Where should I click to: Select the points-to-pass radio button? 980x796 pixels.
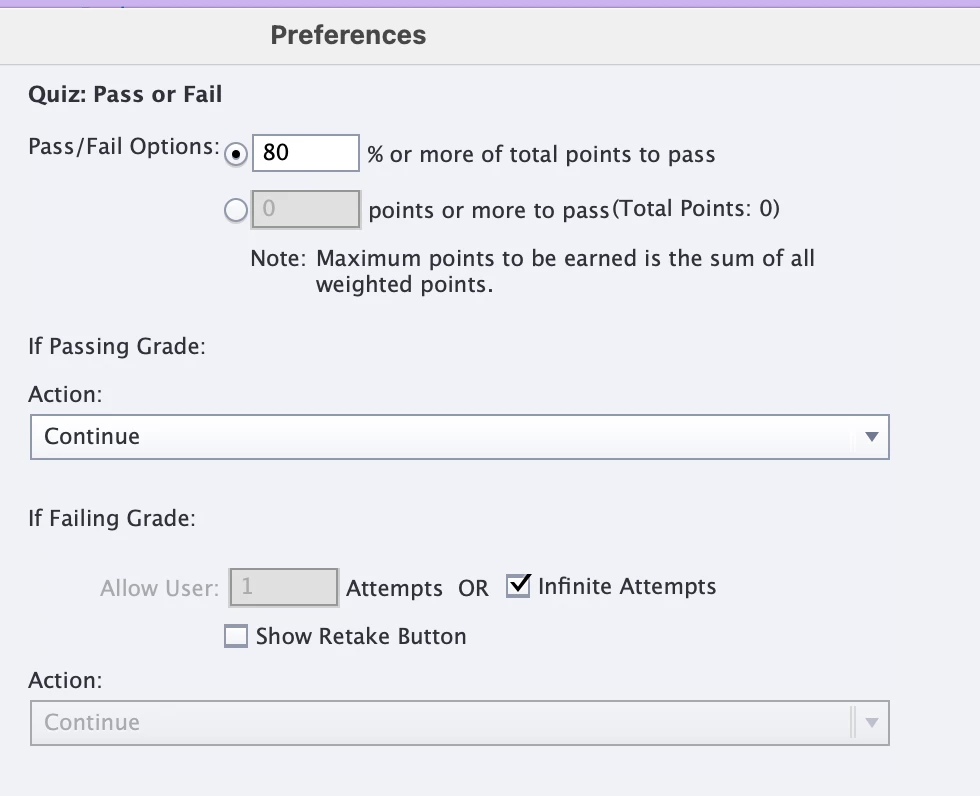[236, 210]
